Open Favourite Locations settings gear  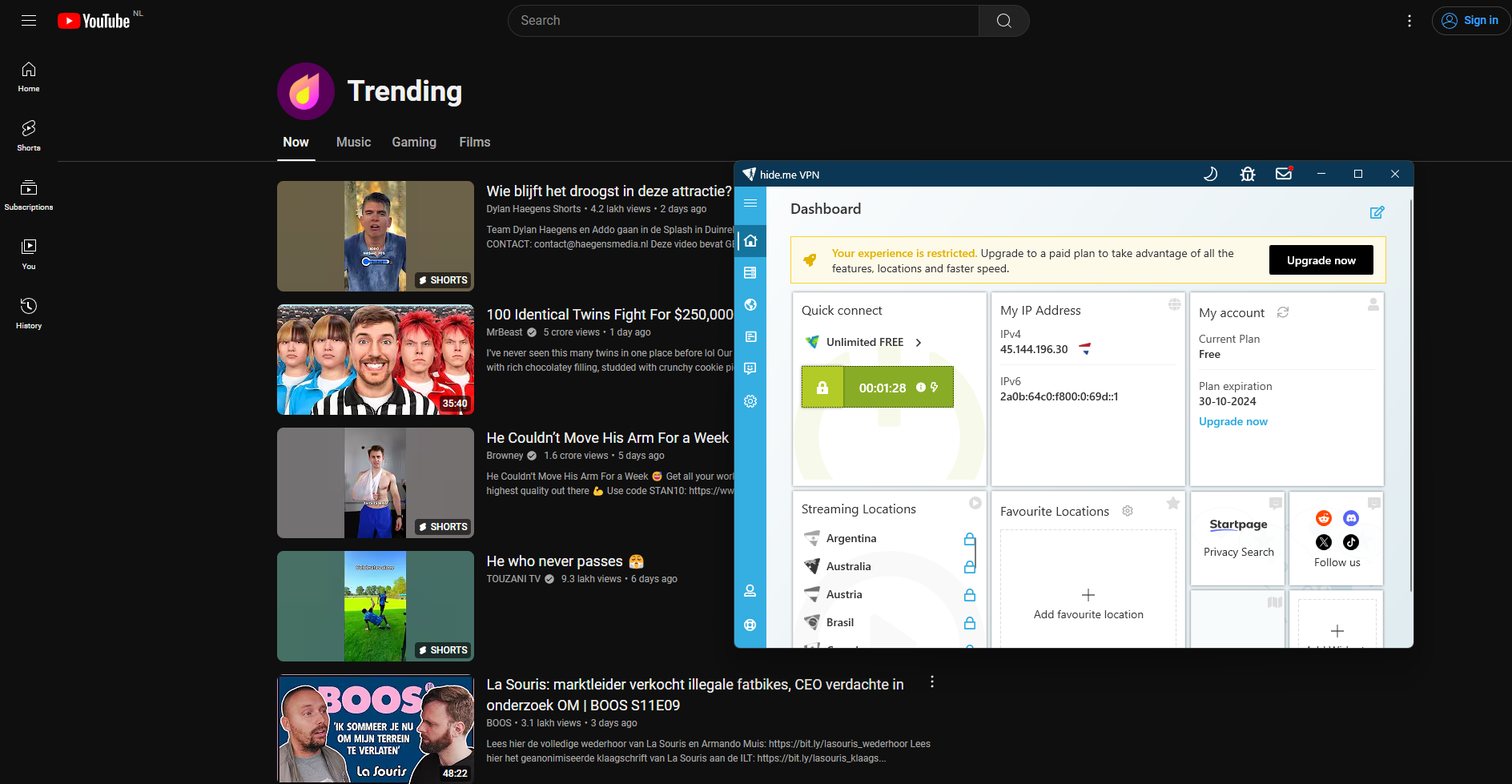[1128, 511]
